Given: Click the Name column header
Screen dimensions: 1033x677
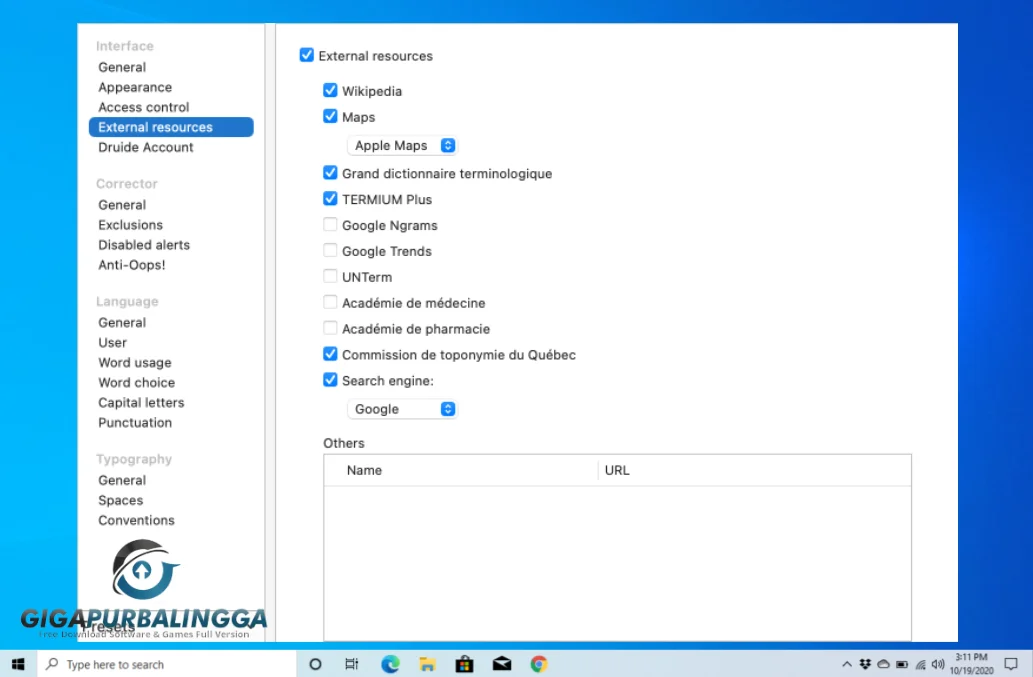Looking at the screenshot, I should [461, 470].
